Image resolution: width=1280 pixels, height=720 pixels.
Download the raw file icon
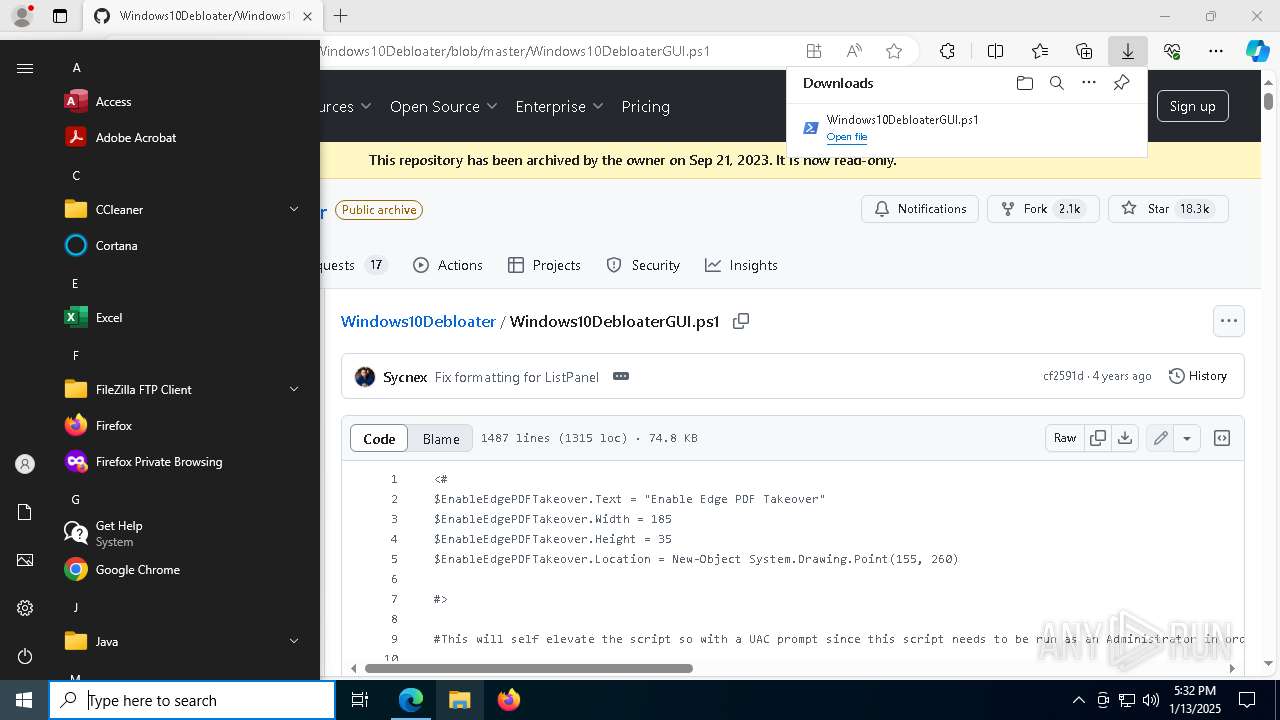click(x=1125, y=438)
